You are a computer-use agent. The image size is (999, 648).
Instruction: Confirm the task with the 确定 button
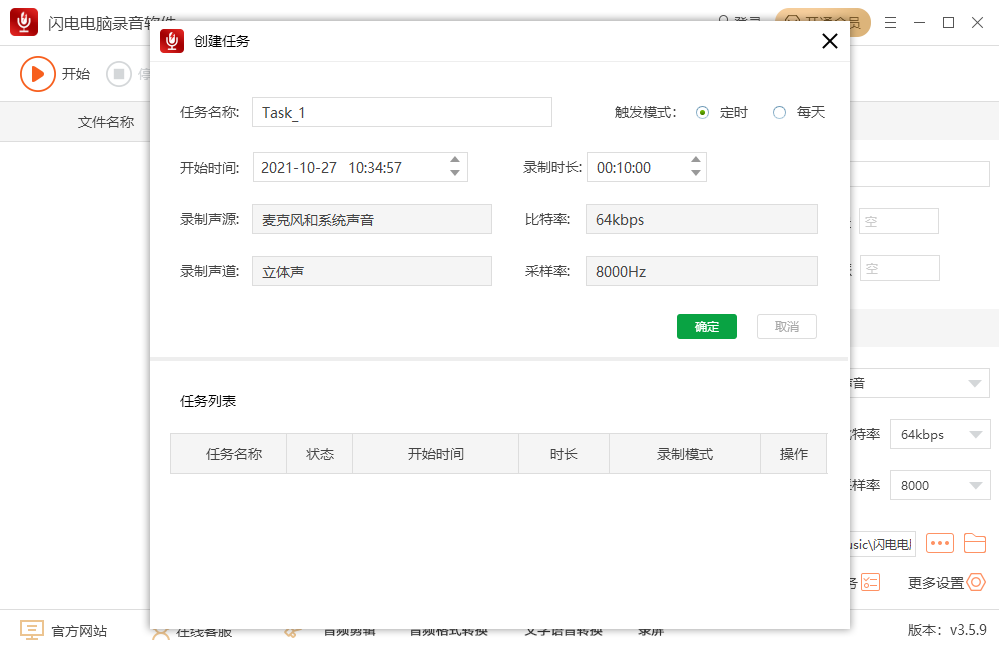(x=706, y=326)
